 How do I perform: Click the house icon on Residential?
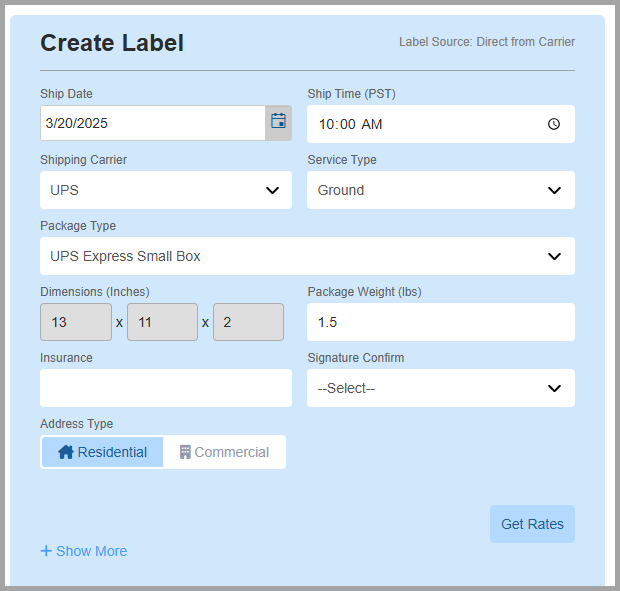pyautogui.click(x=66, y=452)
